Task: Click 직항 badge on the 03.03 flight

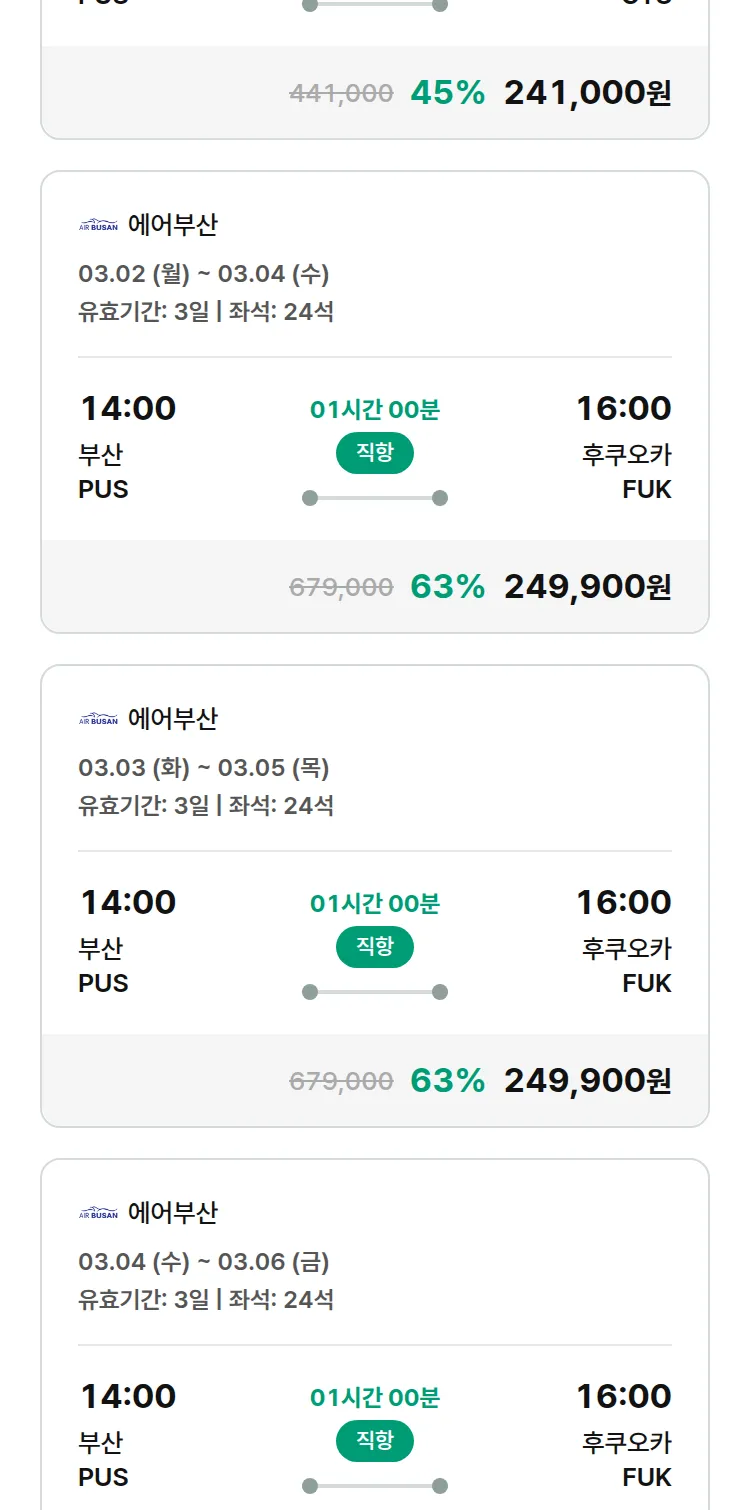Action: (x=375, y=947)
